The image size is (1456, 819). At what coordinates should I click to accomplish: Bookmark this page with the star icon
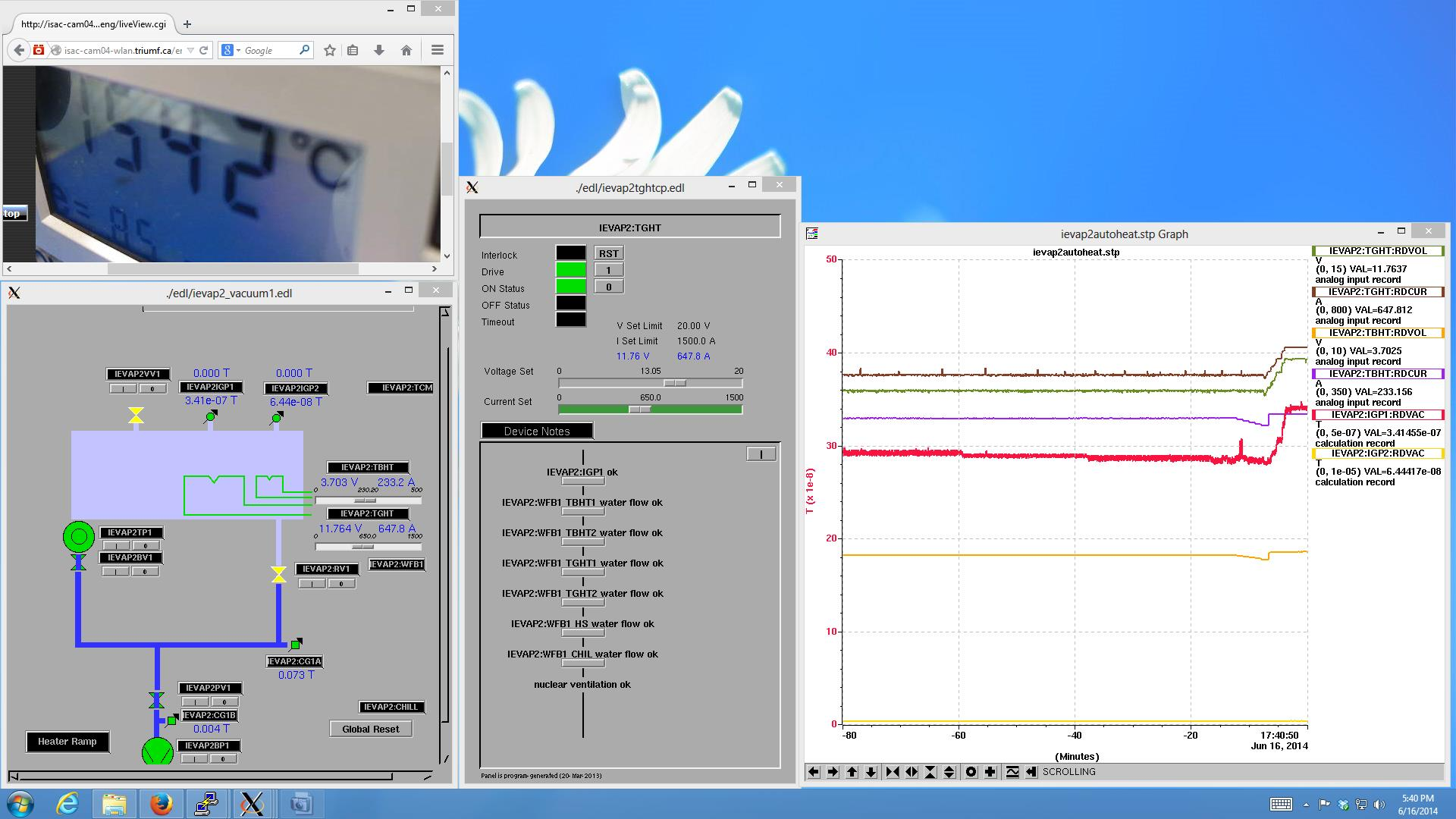[x=329, y=50]
